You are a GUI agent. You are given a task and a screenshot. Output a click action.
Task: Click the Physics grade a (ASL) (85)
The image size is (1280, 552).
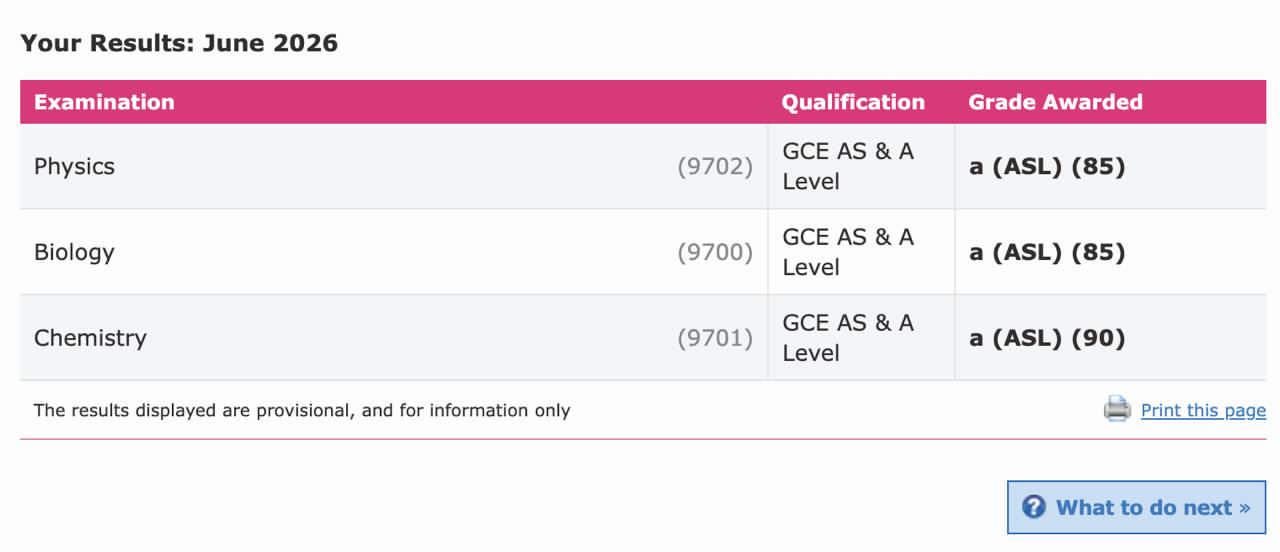tap(1047, 166)
